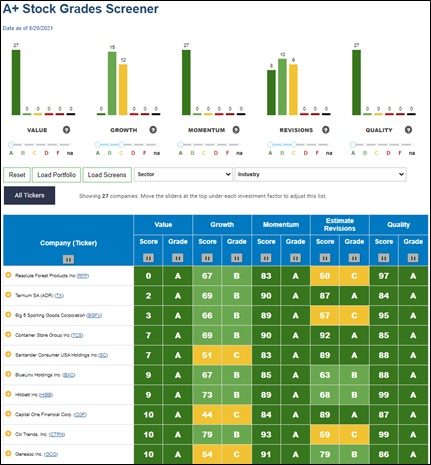This screenshot has width=431, height=465.
Task: Click the Load Screens button
Action: (x=107, y=175)
